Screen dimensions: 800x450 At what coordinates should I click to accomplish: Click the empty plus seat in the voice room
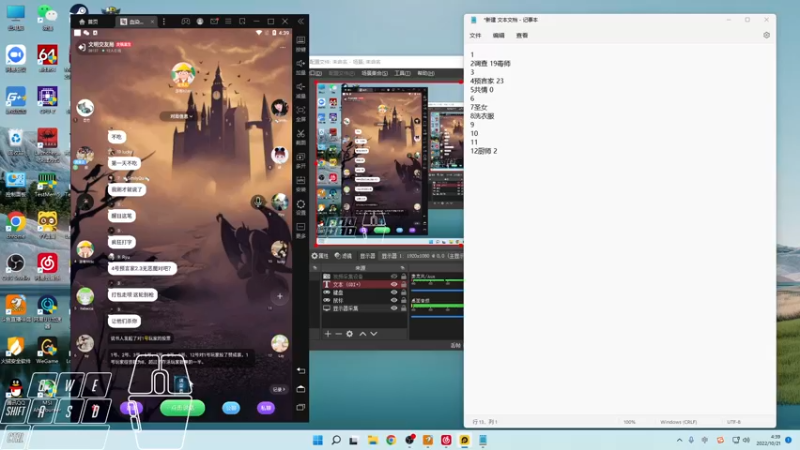pos(280,296)
